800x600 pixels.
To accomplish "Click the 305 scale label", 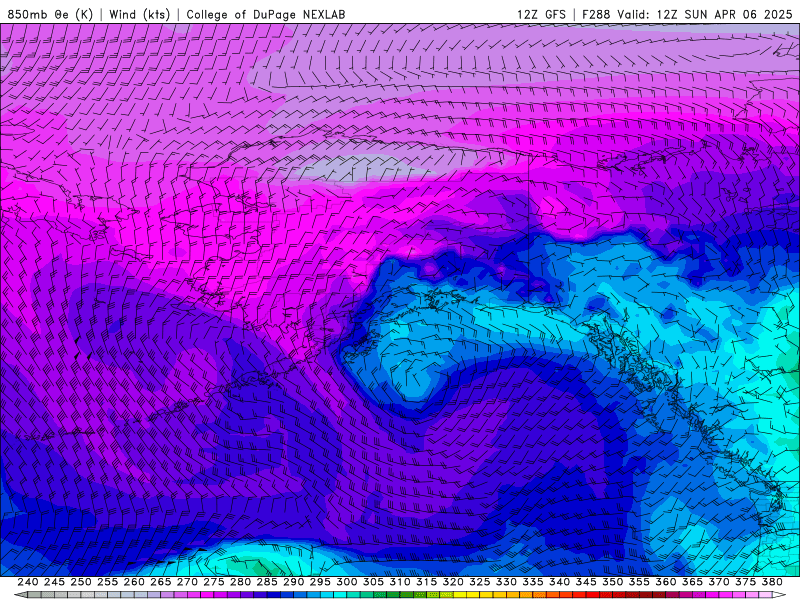I will [373, 582].
